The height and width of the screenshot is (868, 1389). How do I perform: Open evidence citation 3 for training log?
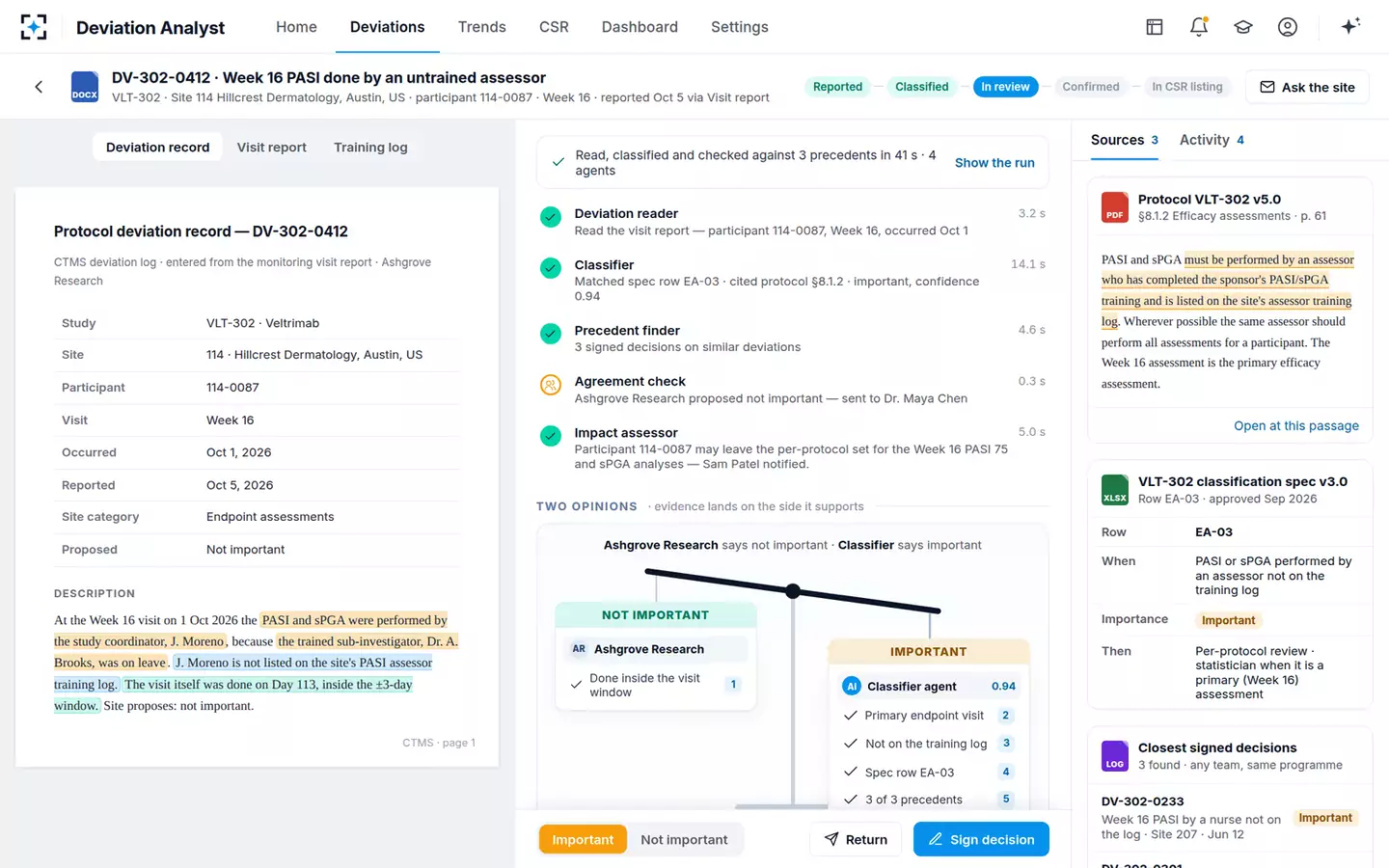point(1006,744)
